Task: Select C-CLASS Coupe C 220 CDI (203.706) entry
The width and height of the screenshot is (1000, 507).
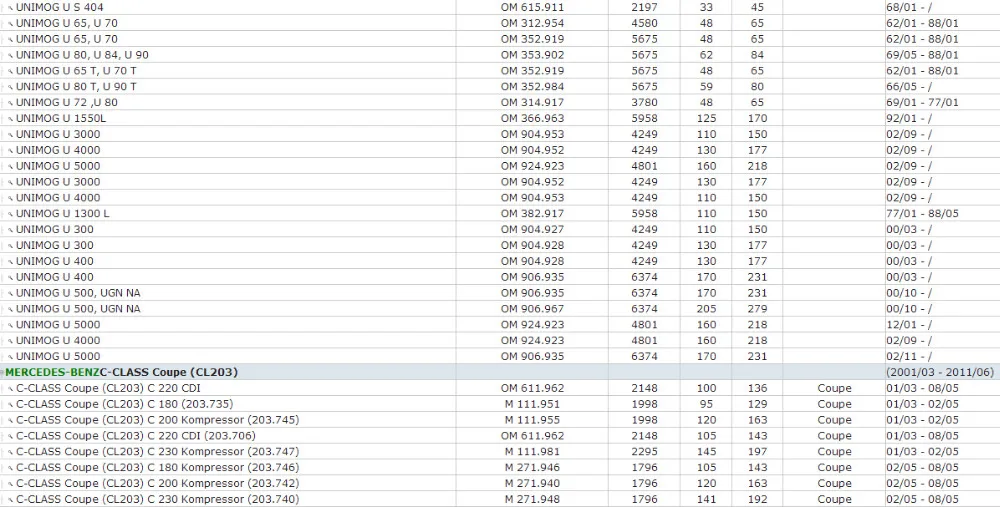Action: pyautogui.click(x=136, y=436)
